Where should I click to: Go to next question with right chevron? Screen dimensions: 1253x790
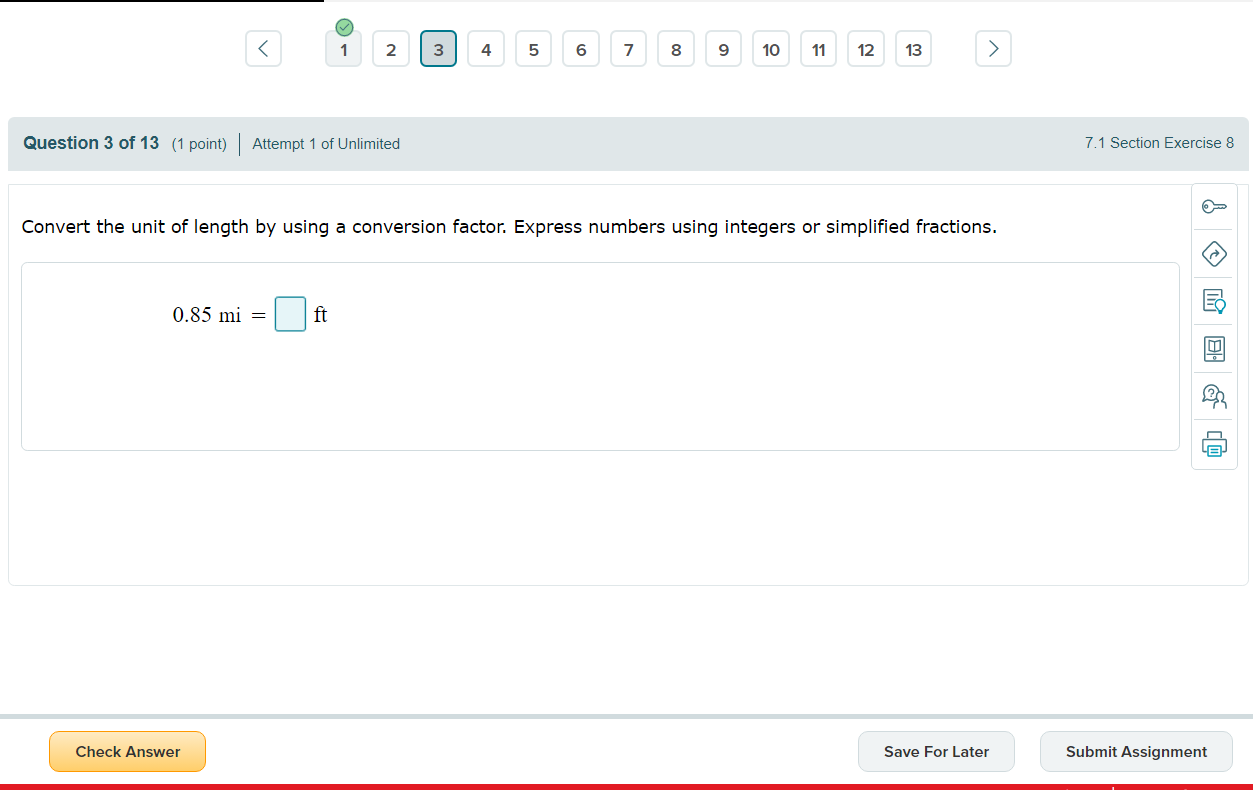(993, 49)
